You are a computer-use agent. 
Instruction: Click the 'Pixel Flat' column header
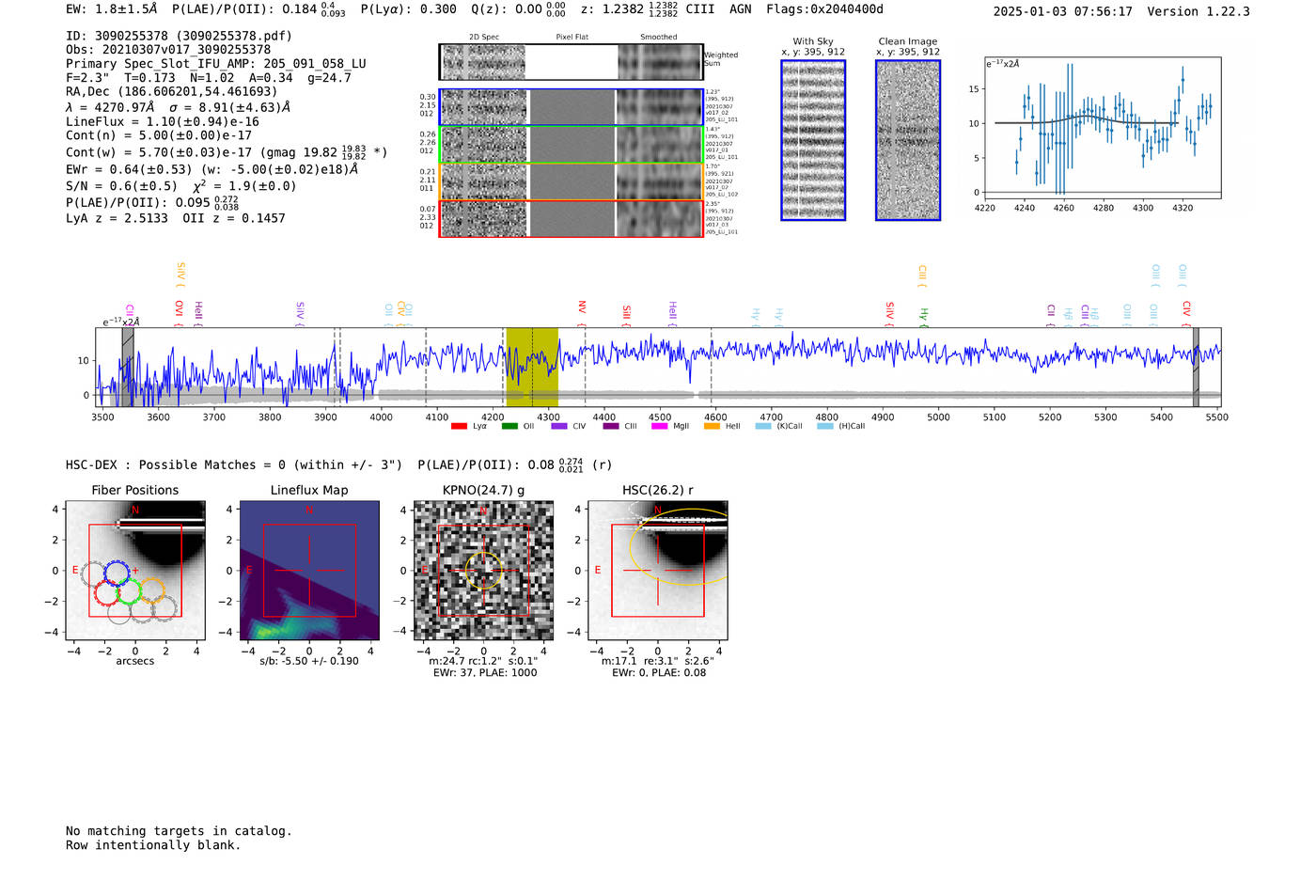pos(572,37)
